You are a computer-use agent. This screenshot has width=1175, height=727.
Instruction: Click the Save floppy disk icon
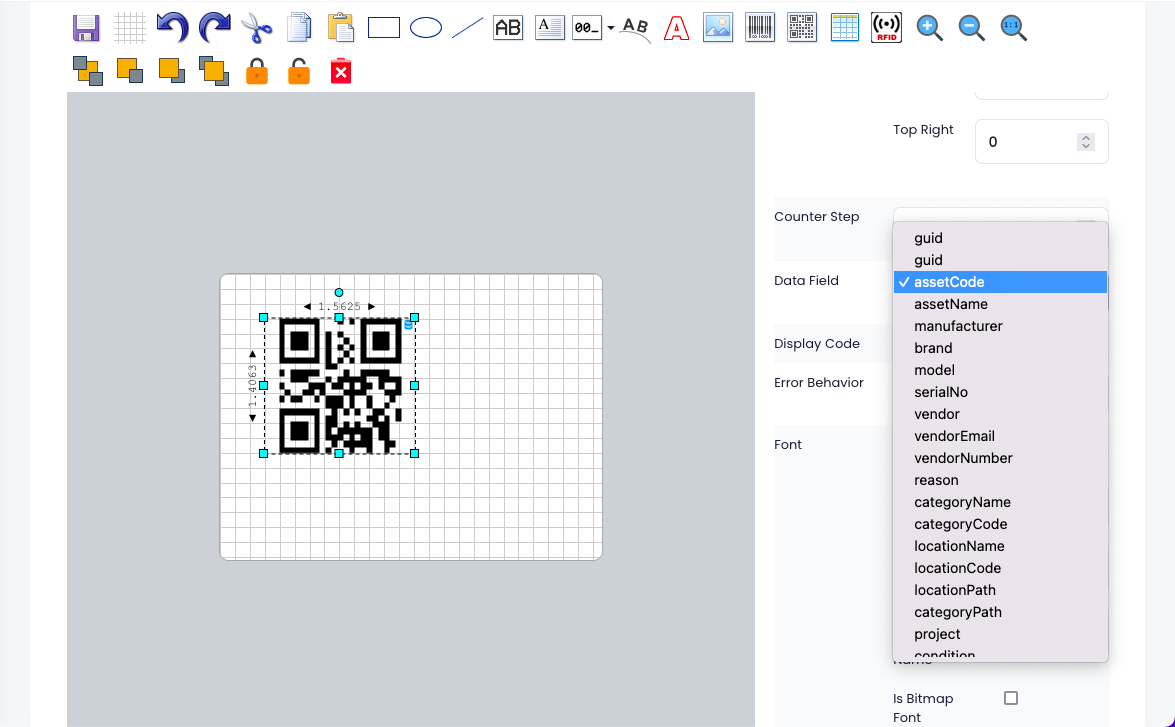click(86, 28)
